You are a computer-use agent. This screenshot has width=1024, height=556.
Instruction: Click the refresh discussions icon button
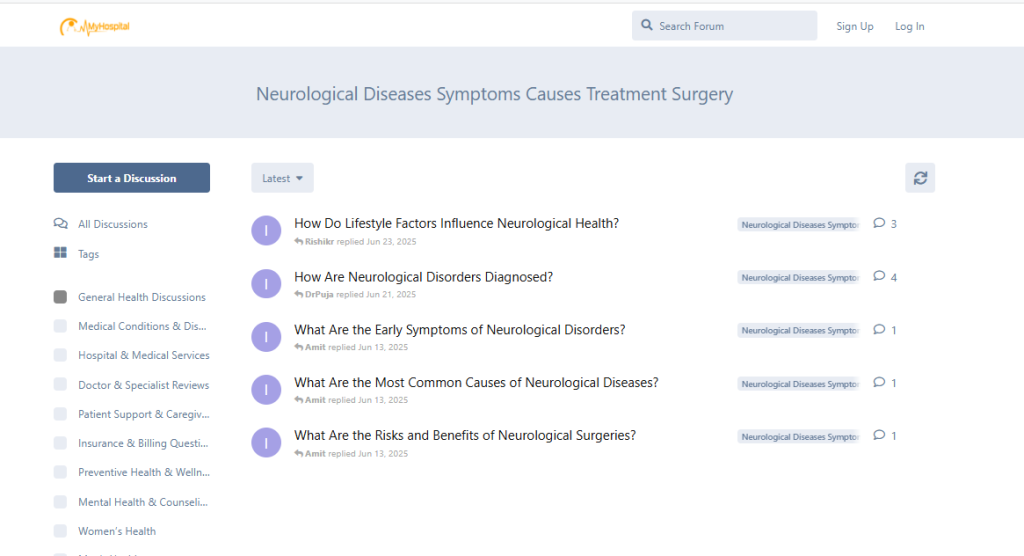920,178
